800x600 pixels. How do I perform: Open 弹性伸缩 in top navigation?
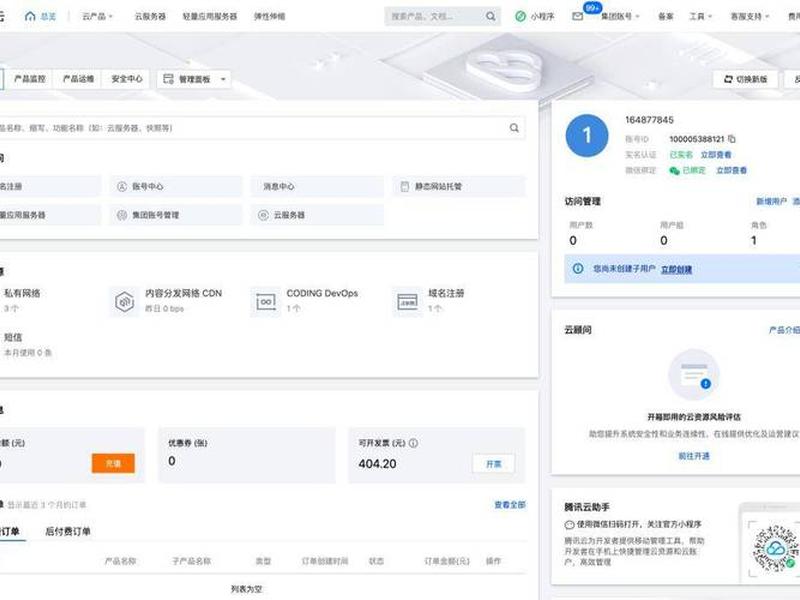269,16
